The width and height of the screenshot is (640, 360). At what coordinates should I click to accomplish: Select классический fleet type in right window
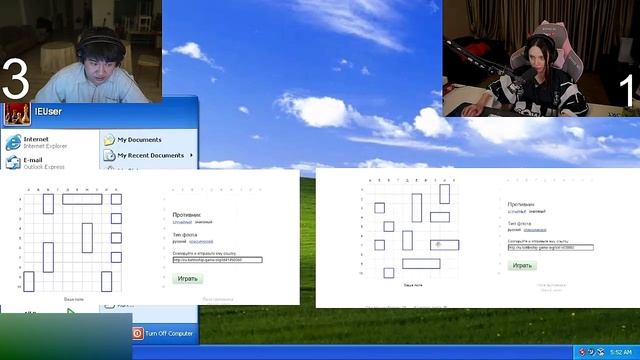click(x=535, y=230)
